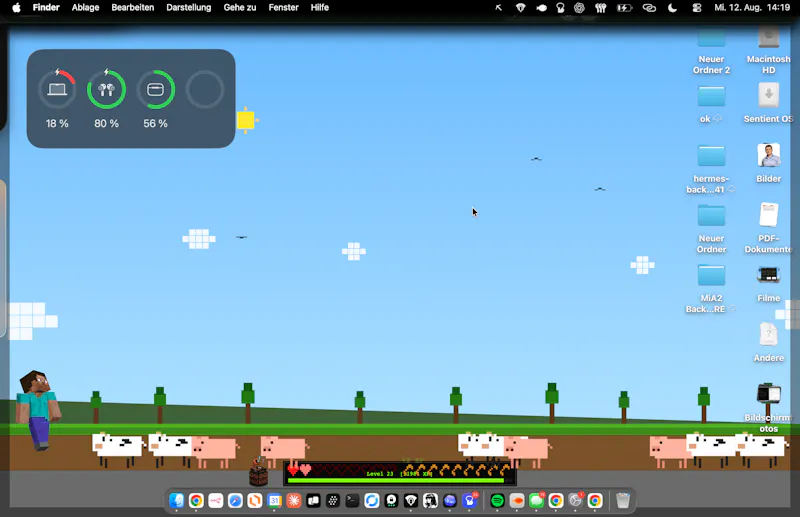Select the hermes-back...41 folder
Image resolution: width=800 pixels, height=517 pixels.
711,156
